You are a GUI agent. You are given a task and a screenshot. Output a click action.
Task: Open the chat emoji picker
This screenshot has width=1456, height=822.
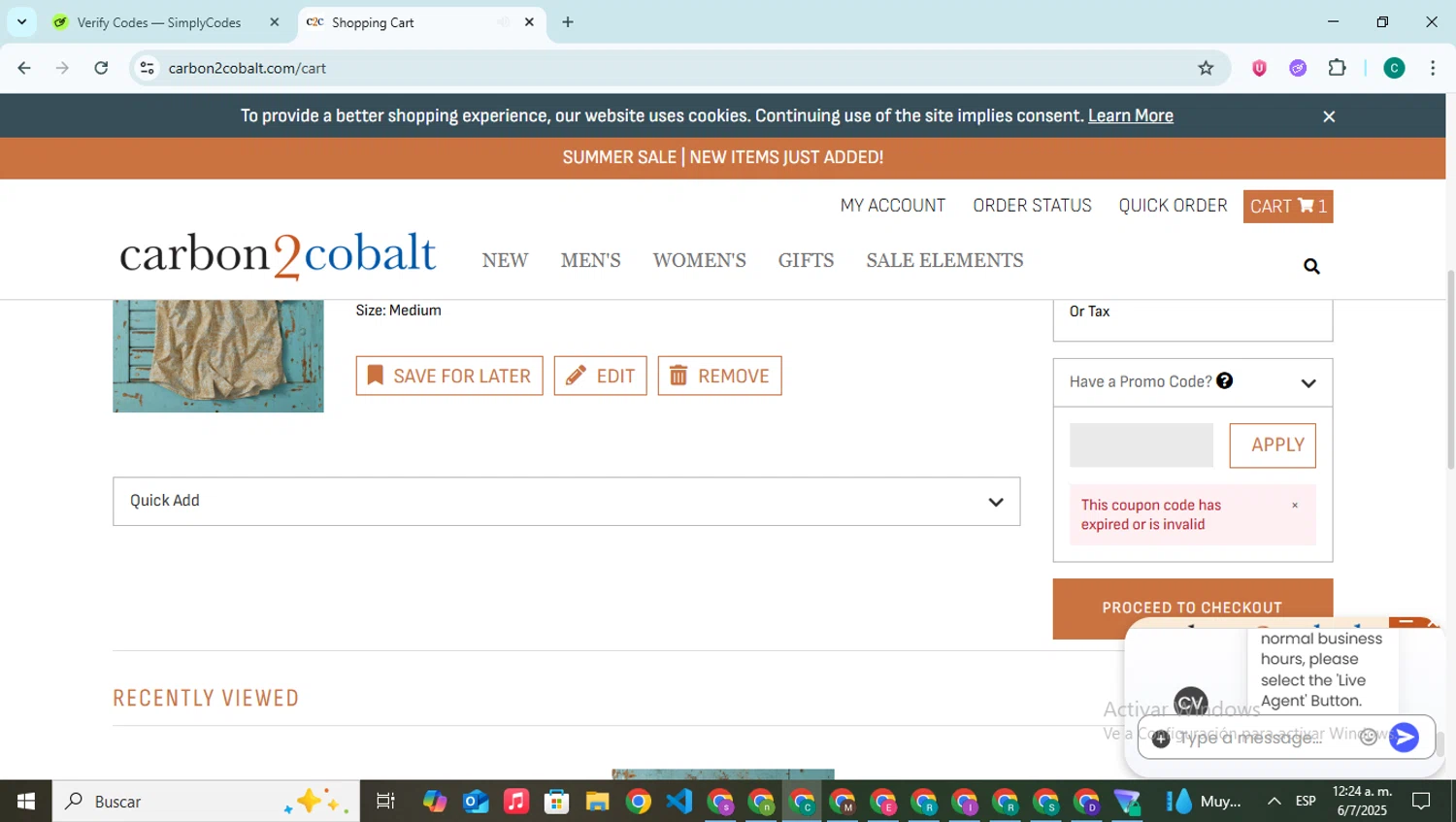(1369, 737)
